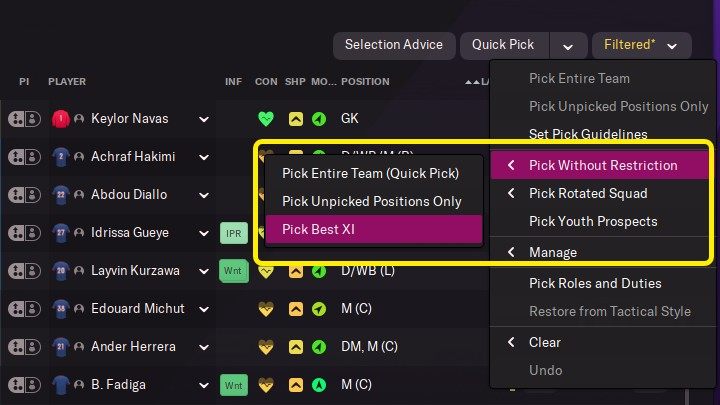Click the Selection Advice button
The width and height of the screenshot is (720, 405).
point(393,45)
